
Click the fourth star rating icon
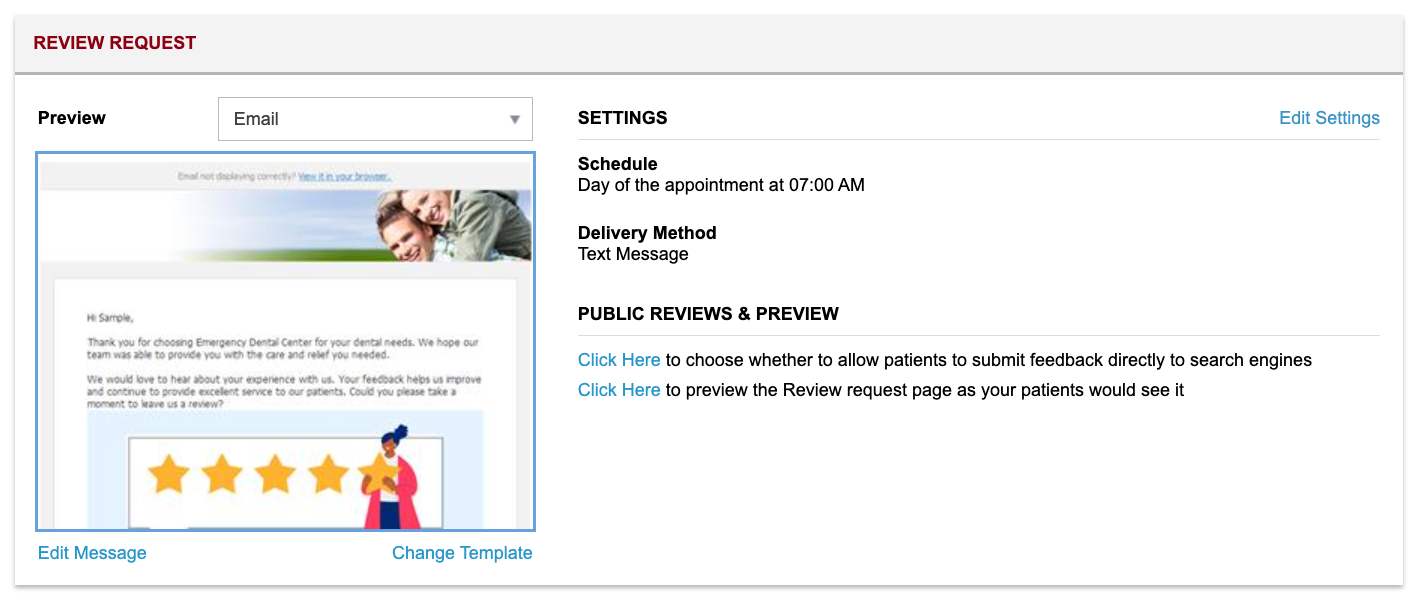[x=326, y=474]
